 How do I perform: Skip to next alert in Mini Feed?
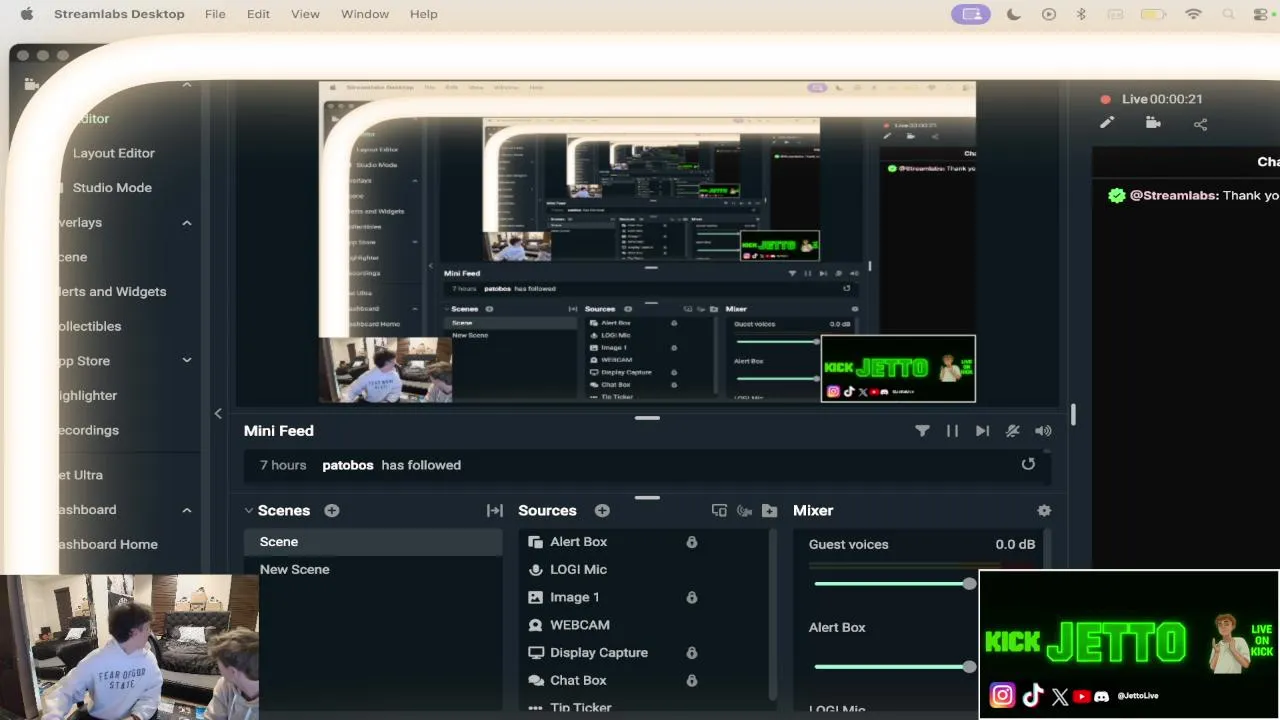[982, 431]
